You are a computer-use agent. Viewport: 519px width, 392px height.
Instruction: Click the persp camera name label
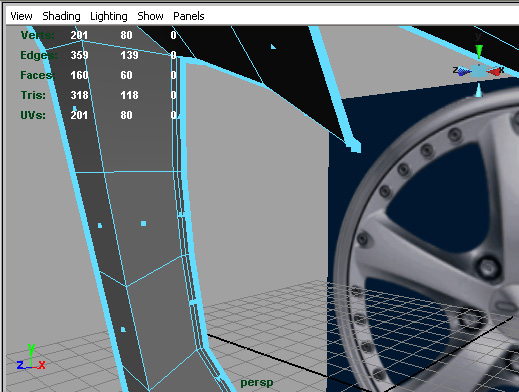(257, 383)
